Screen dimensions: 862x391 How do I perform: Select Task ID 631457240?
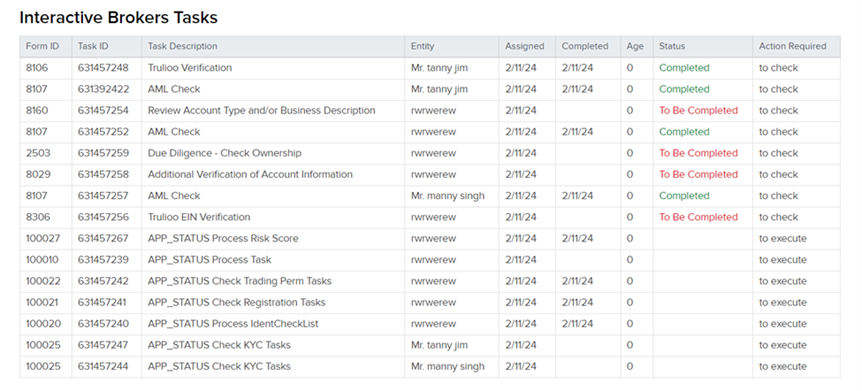(103, 324)
